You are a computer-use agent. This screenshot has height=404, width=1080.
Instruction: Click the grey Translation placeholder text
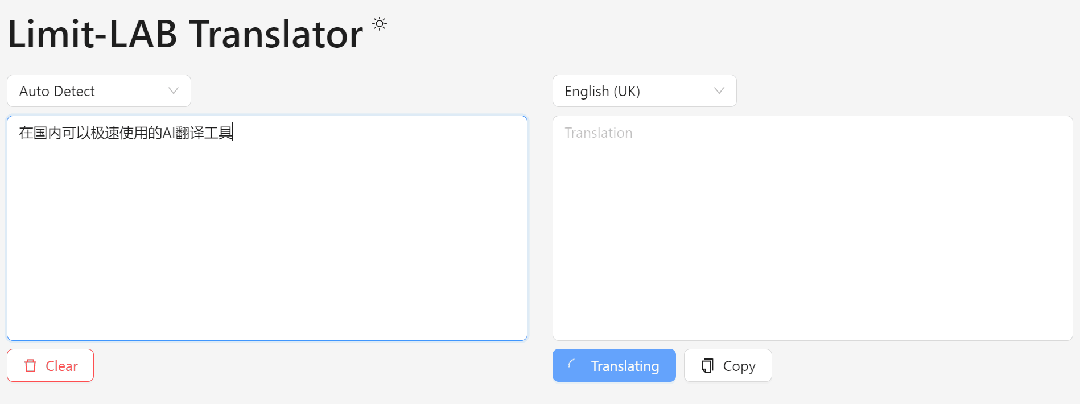coord(598,133)
